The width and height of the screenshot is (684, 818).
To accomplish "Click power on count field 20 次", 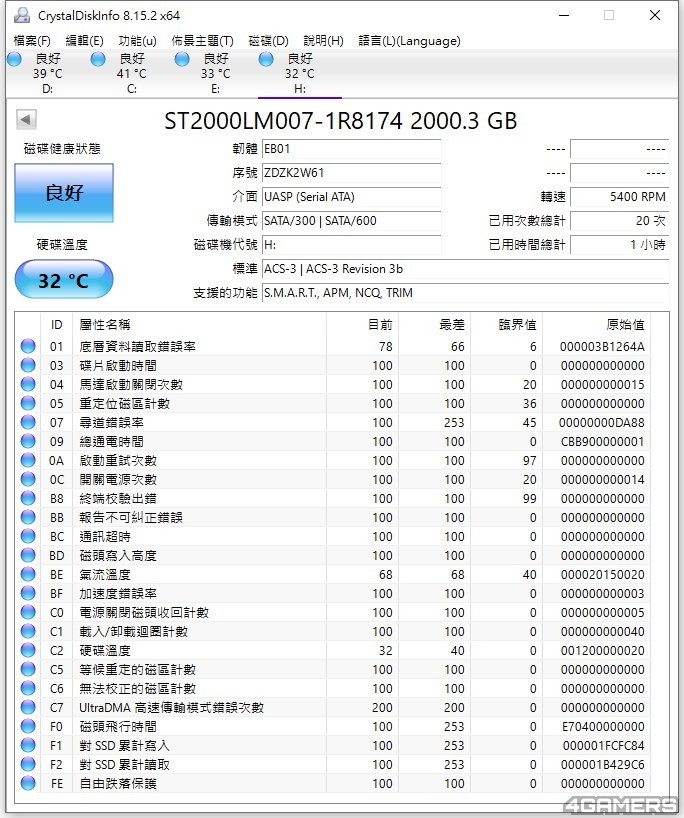I will [619, 221].
